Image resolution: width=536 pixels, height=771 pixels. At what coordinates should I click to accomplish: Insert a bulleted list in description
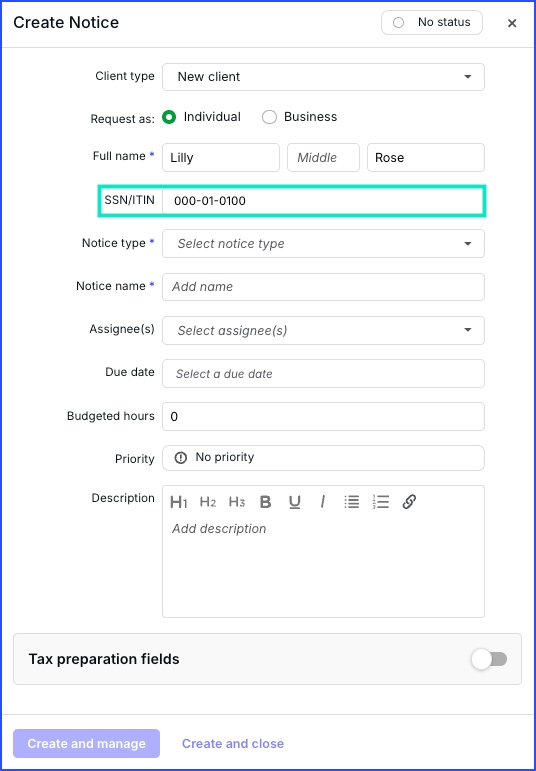[352, 502]
